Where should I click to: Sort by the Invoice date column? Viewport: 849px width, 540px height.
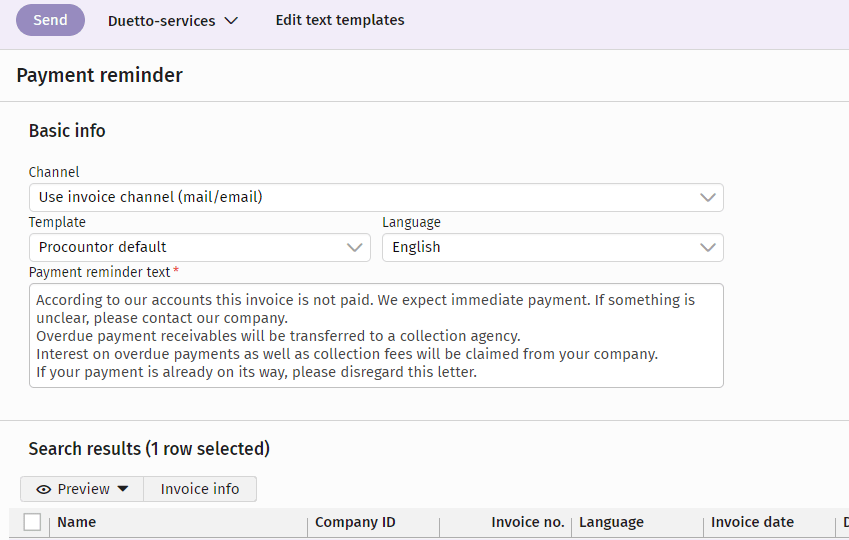click(752, 522)
